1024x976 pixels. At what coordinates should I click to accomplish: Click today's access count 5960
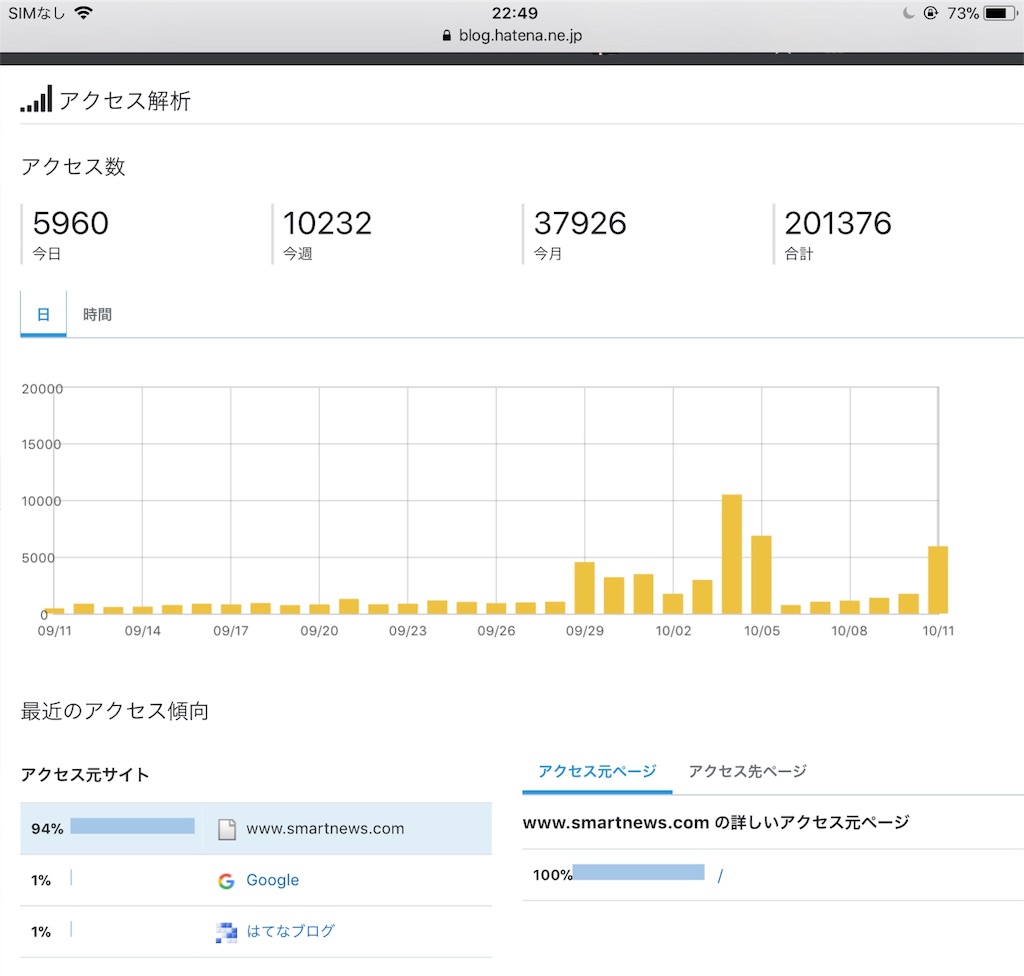pyautogui.click(x=71, y=223)
